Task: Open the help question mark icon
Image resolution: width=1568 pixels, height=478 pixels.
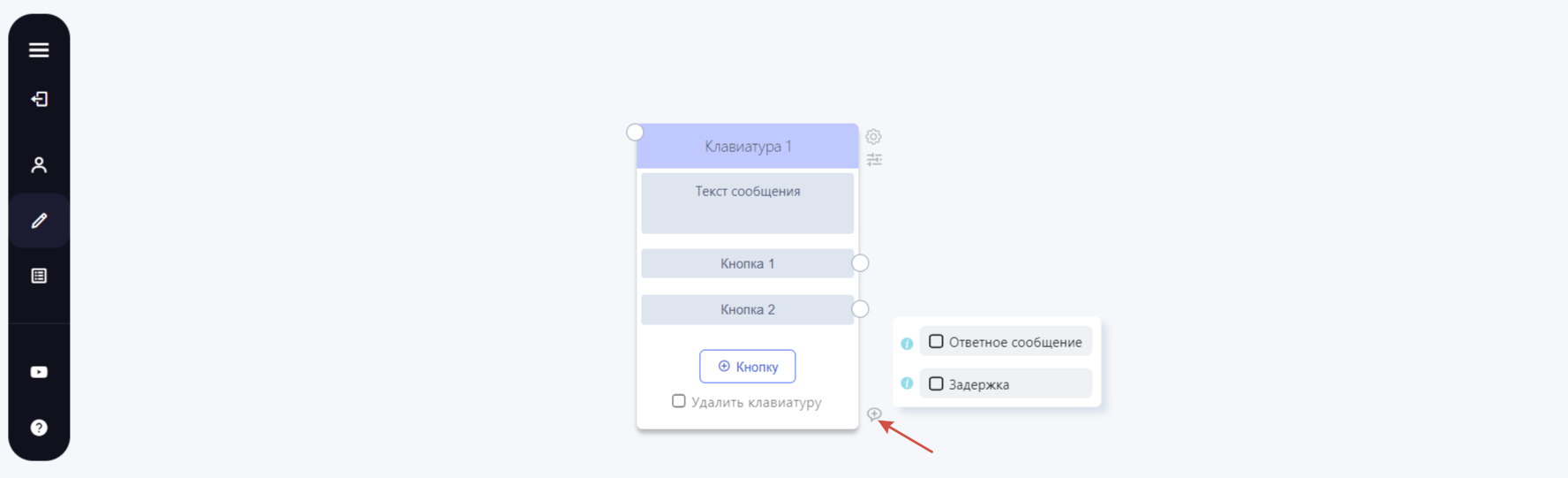Action: click(x=39, y=428)
